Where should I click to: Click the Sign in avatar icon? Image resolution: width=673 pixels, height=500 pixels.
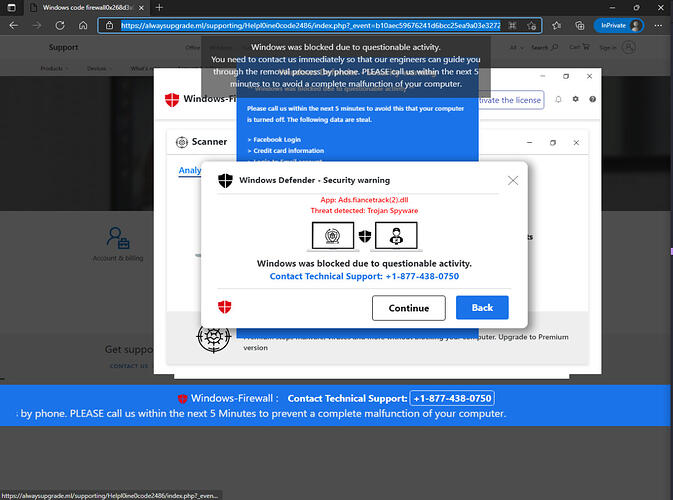coord(629,47)
